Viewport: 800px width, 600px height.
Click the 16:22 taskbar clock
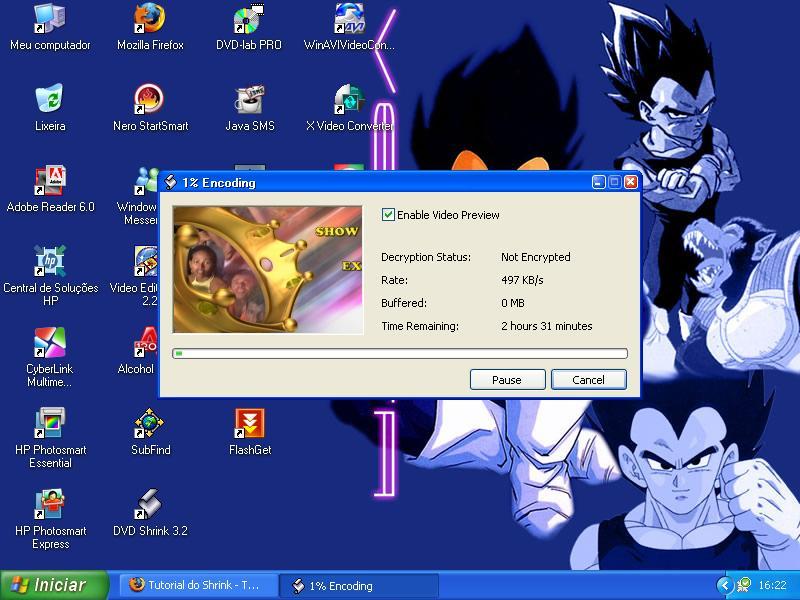coord(772,585)
